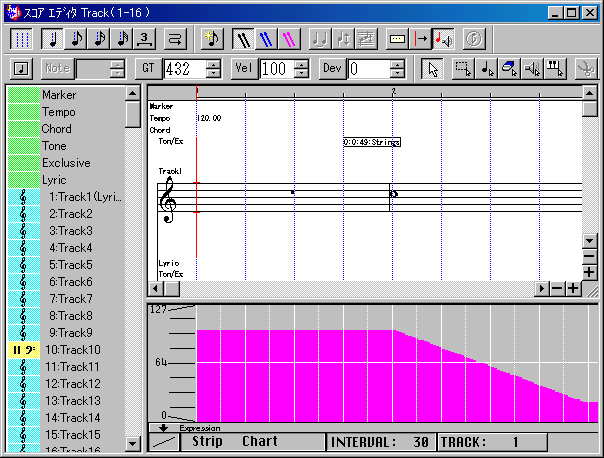Click the 0:0:49:Strings tone event

pos(372,142)
